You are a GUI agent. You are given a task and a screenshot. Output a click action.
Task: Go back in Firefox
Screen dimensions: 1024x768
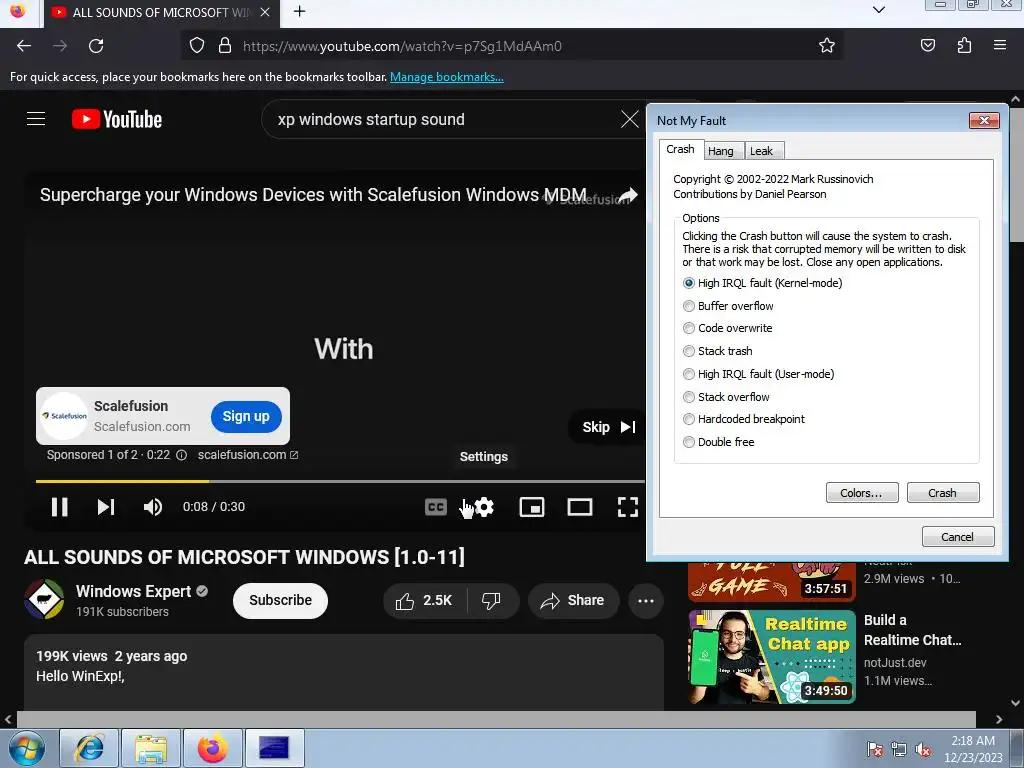[x=24, y=46]
